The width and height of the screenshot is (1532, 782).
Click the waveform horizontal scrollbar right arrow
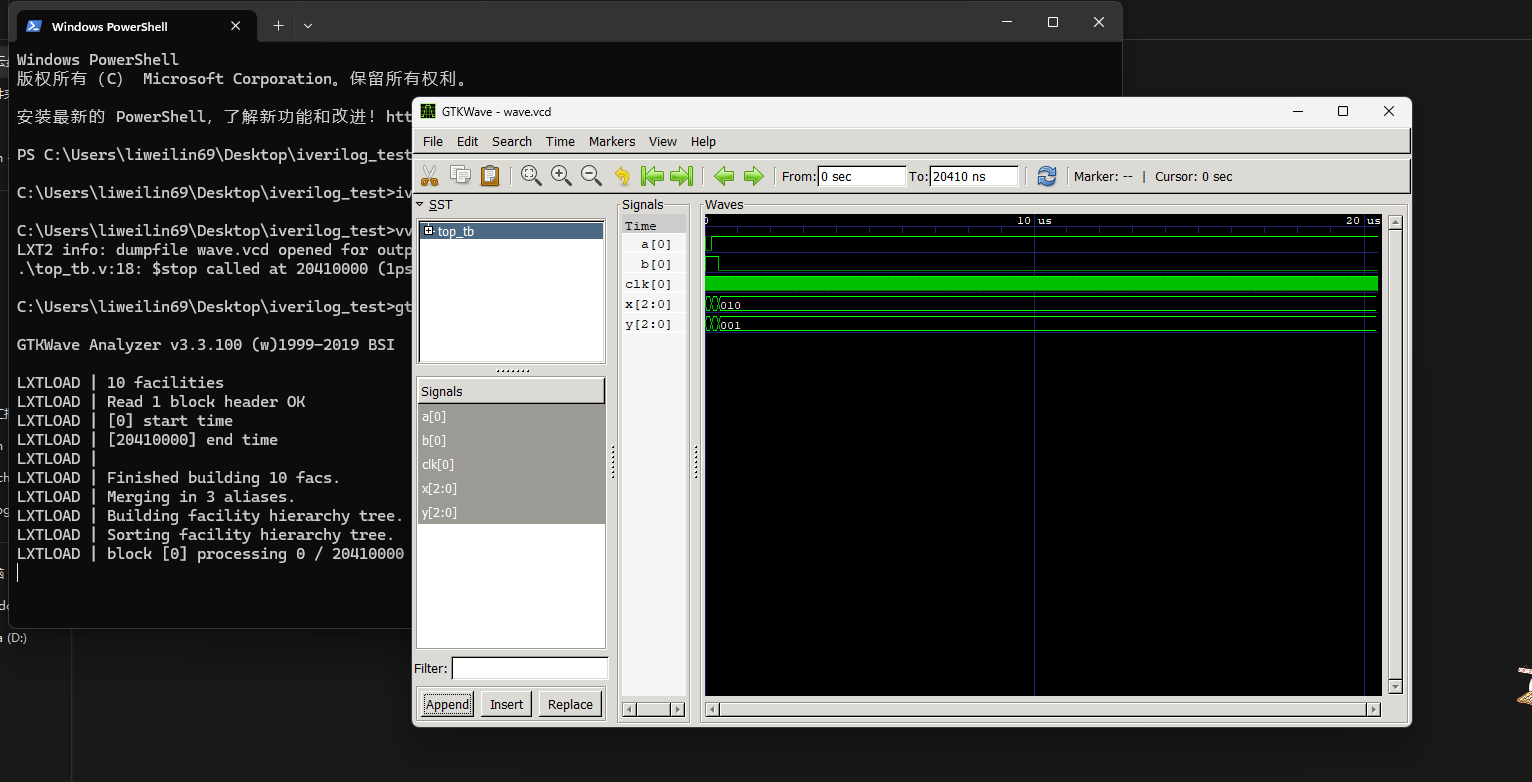(x=1374, y=709)
